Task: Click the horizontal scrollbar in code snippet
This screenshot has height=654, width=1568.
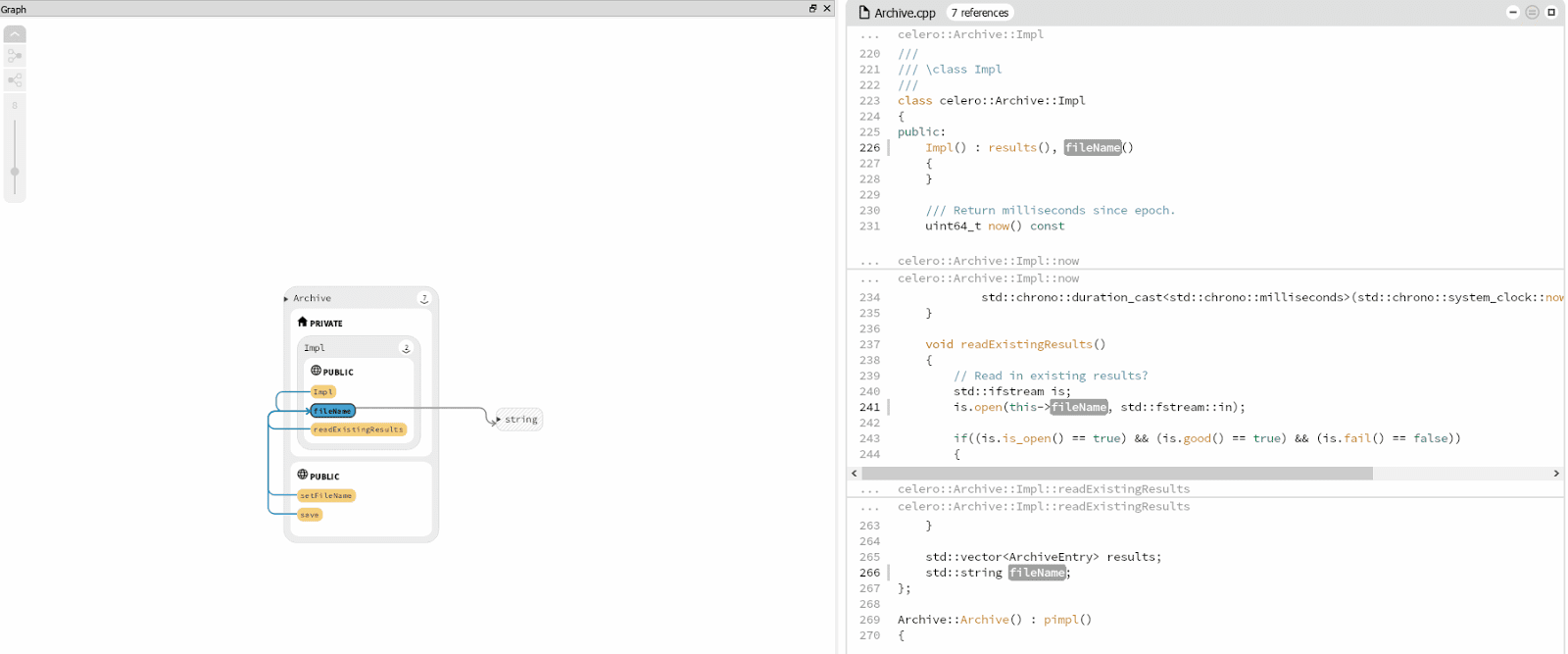Action: click(x=1117, y=474)
